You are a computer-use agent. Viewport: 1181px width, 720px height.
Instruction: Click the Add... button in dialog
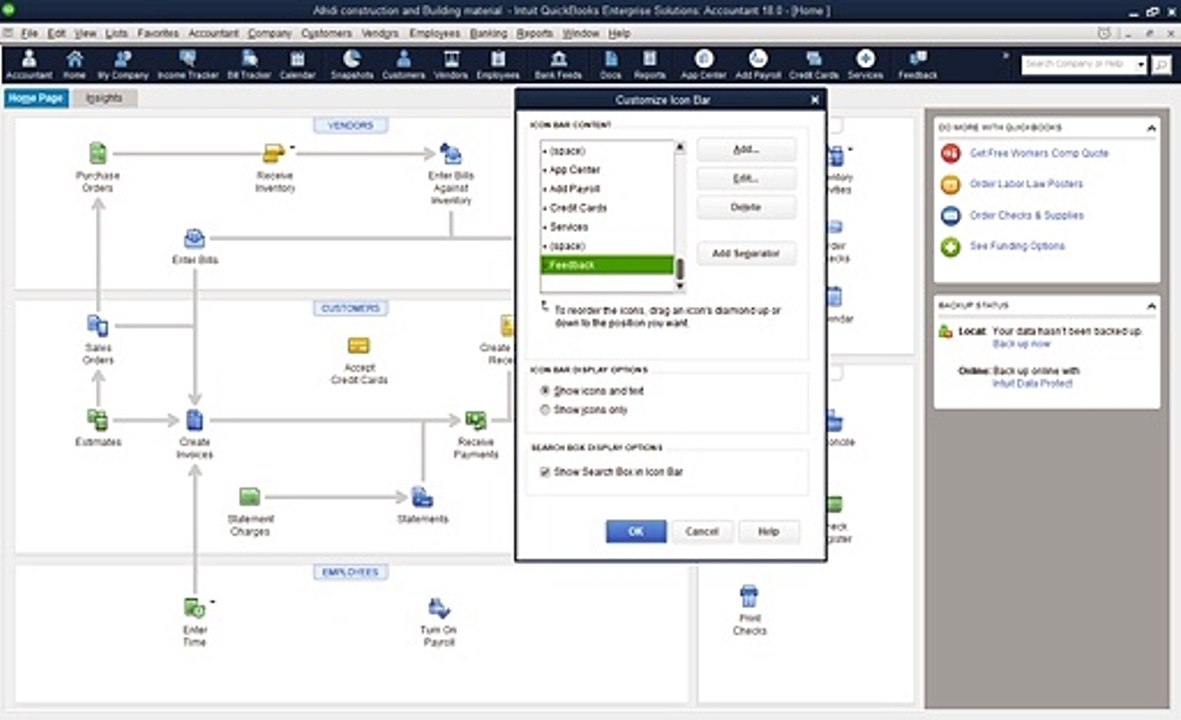tap(746, 150)
